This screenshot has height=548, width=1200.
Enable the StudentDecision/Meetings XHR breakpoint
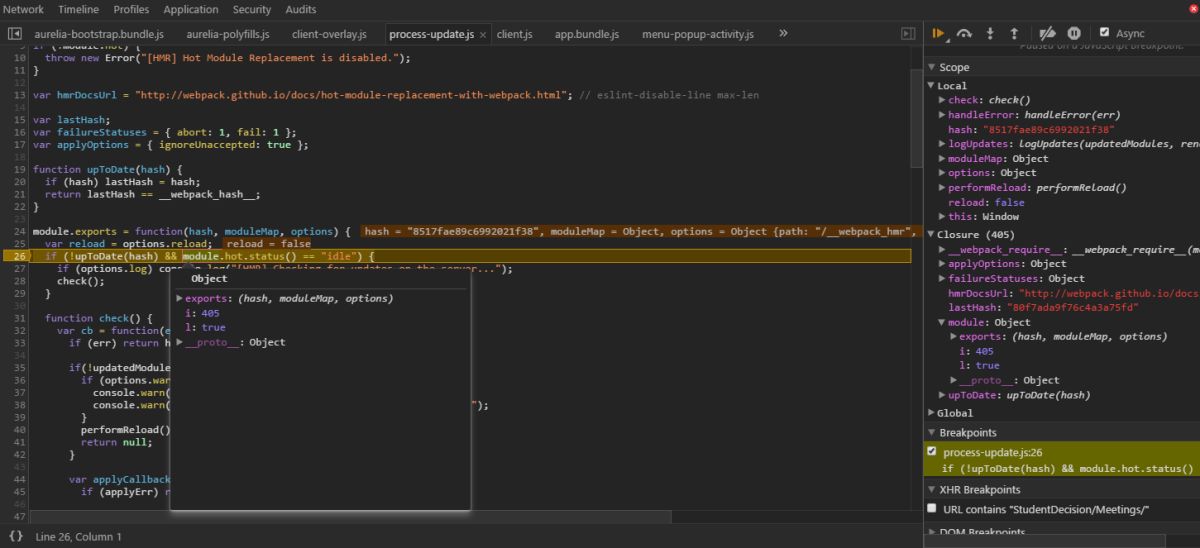click(933, 510)
